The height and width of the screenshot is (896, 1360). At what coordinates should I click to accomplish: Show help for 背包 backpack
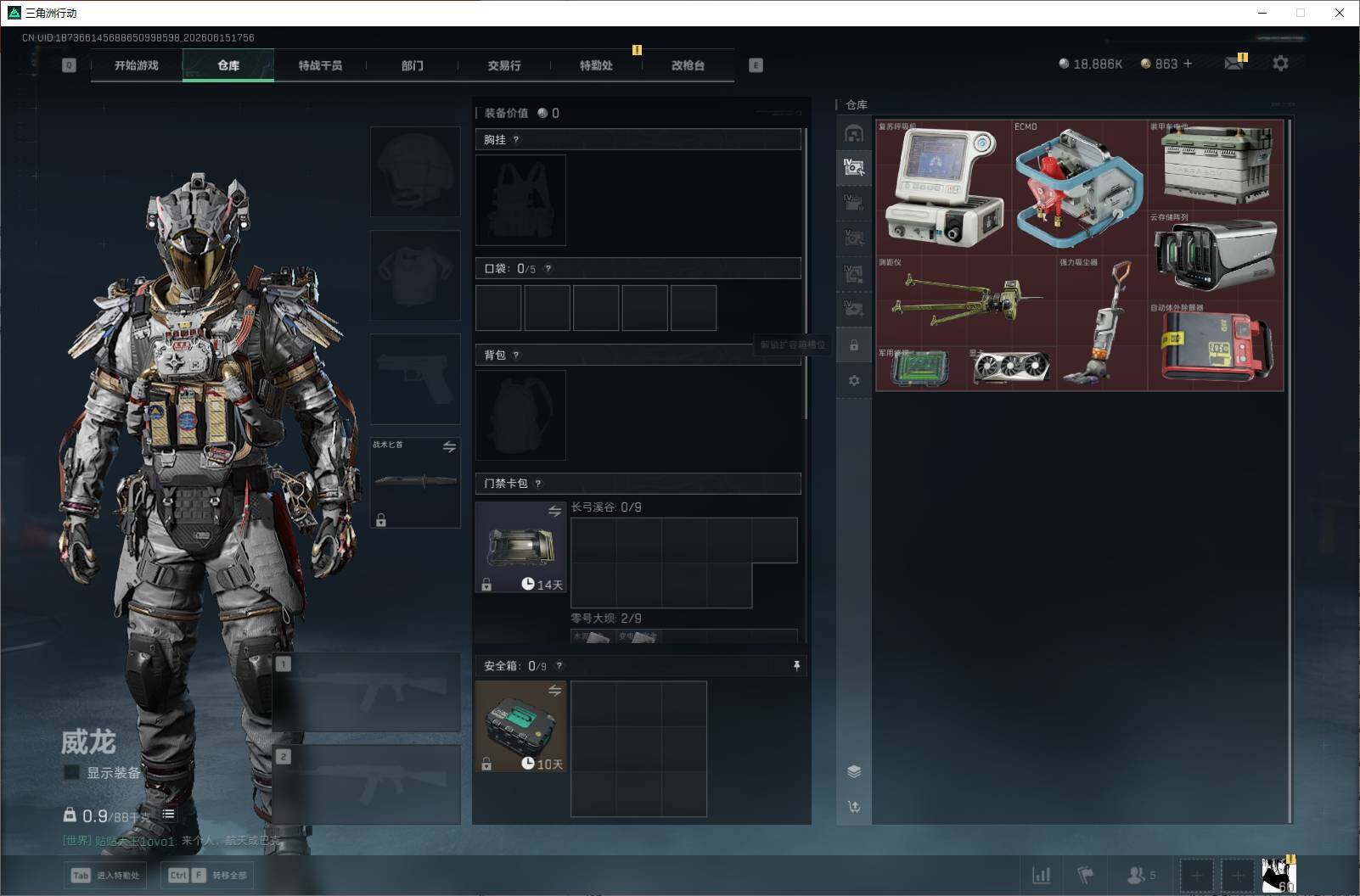pos(516,356)
